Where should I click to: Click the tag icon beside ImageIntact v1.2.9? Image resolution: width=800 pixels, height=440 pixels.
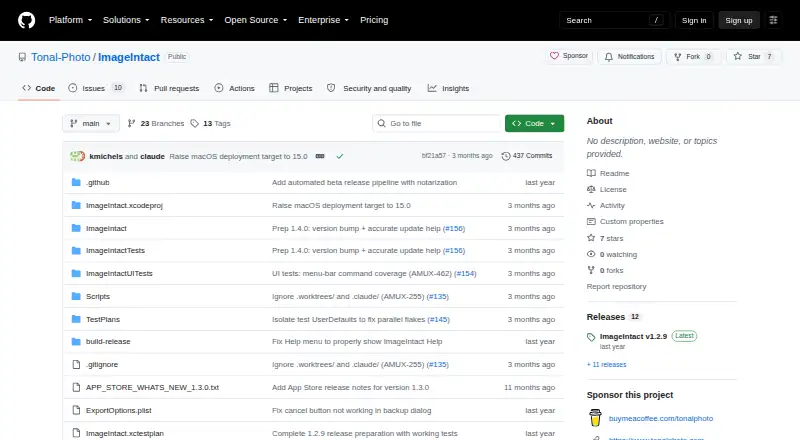591,337
